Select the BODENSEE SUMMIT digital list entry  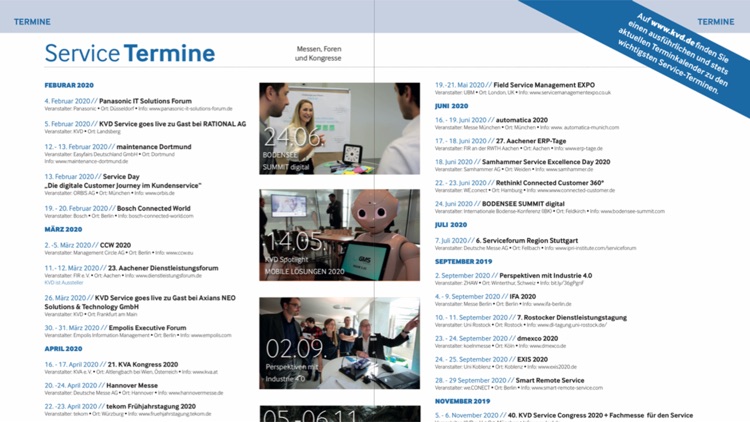point(550,207)
